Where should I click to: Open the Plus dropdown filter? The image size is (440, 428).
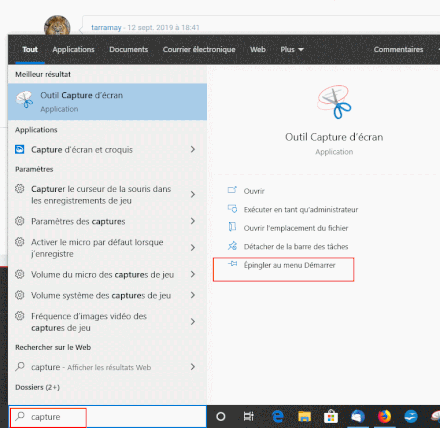[x=292, y=49]
